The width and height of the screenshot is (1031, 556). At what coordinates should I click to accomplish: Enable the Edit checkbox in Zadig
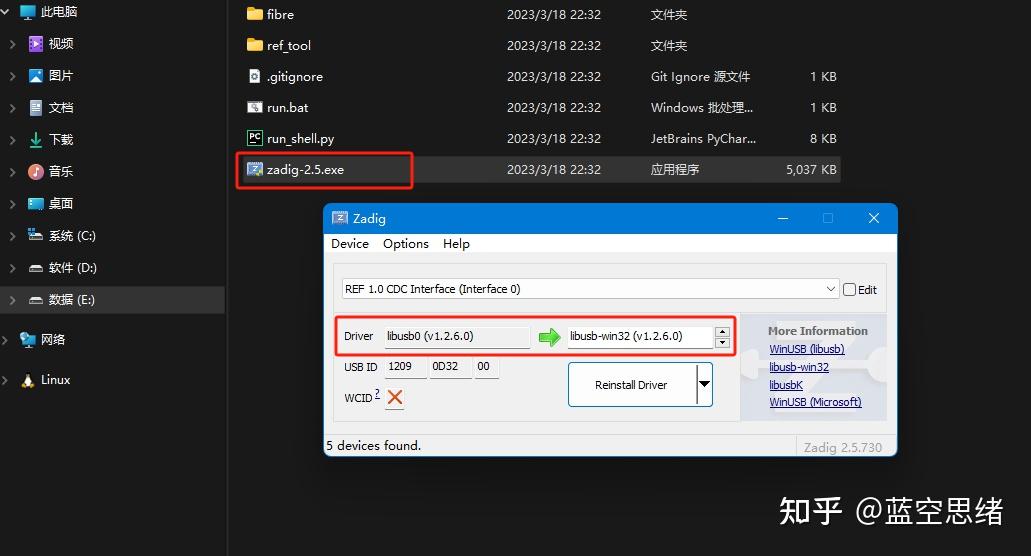(x=850, y=290)
